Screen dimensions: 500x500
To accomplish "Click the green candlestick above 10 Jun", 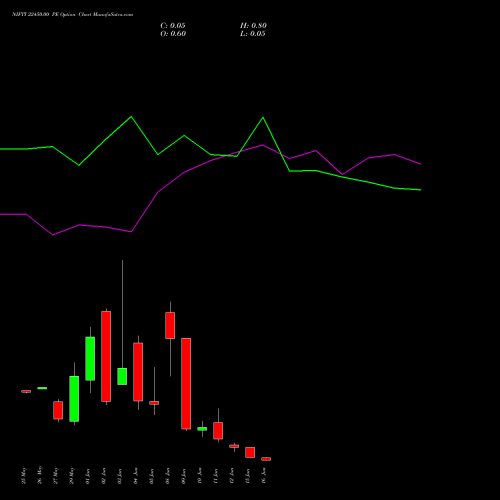I will [x=202, y=429].
